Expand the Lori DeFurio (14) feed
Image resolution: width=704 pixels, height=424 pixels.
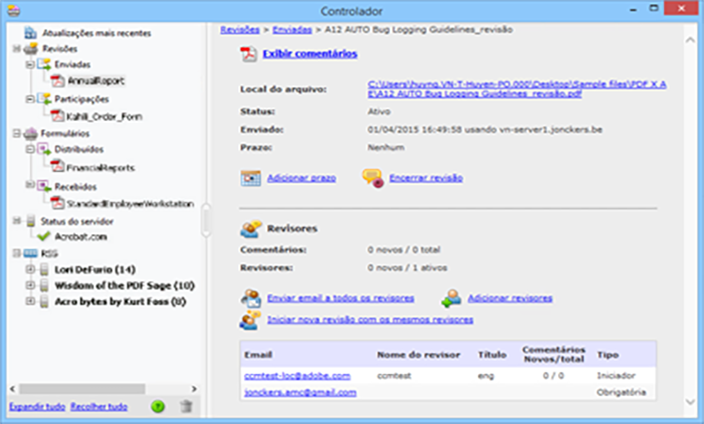pos(30,269)
